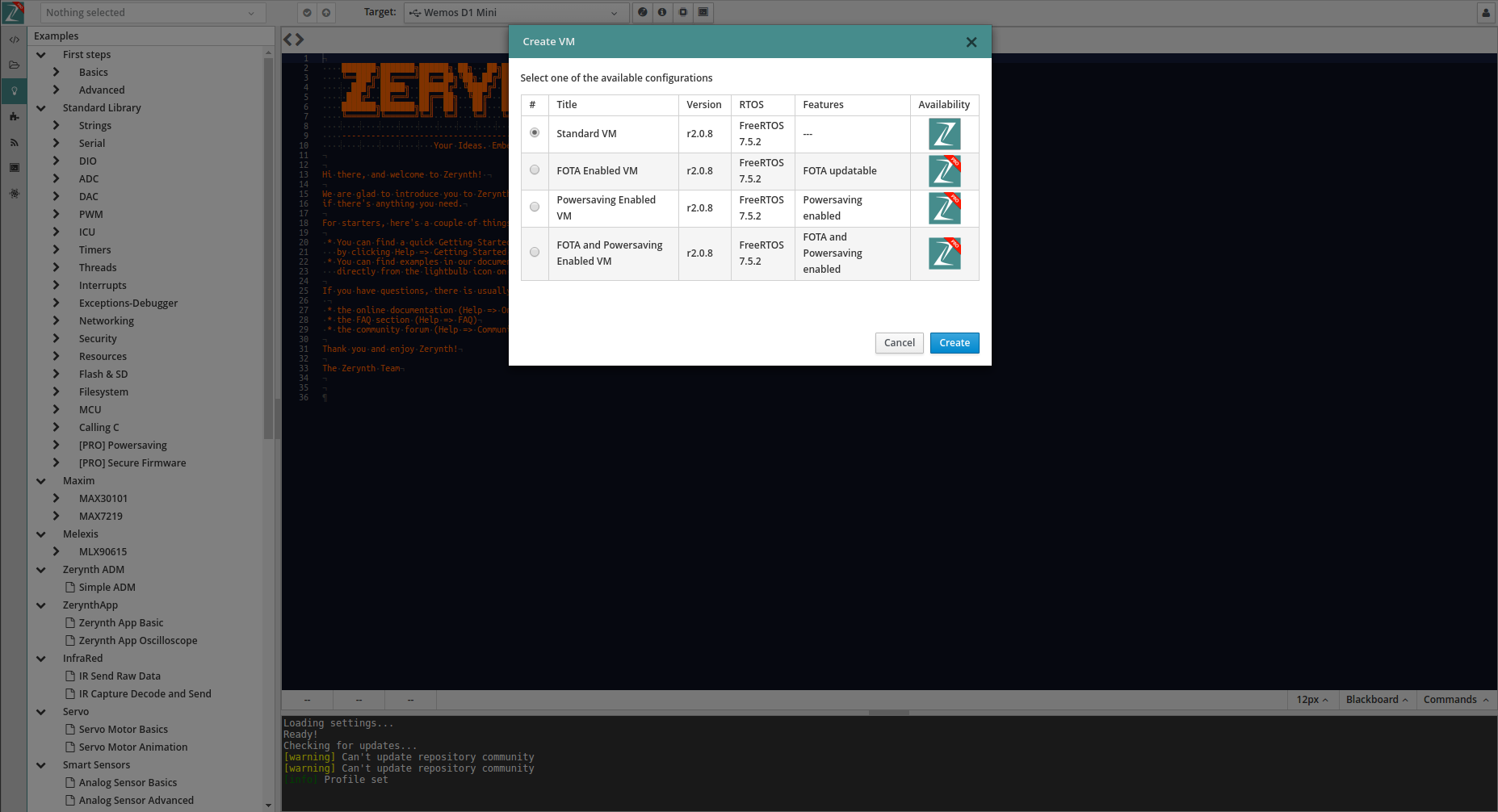Click the examples tree scrollbar down arrow
This screenshot has height=812, width=1498.
[x=269, y=806]
